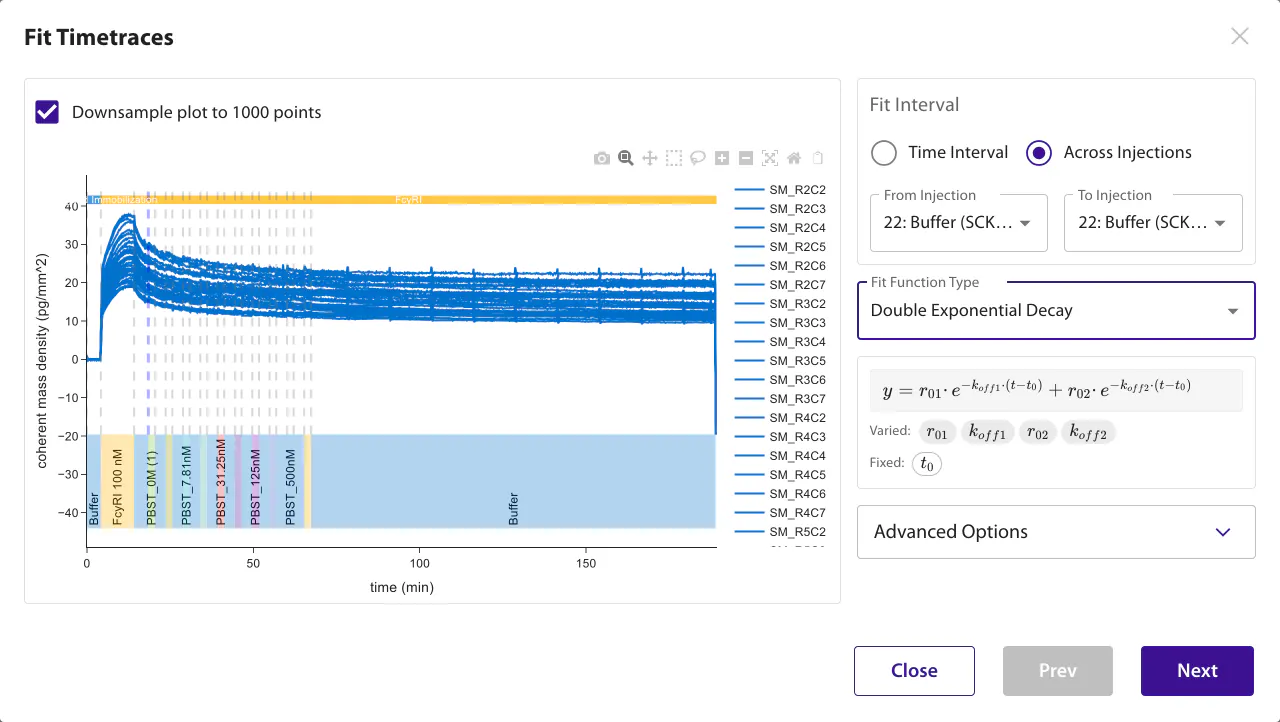
Task: Toggle SM_R2C2 trace in the legend
Action: tap(780, 189)
